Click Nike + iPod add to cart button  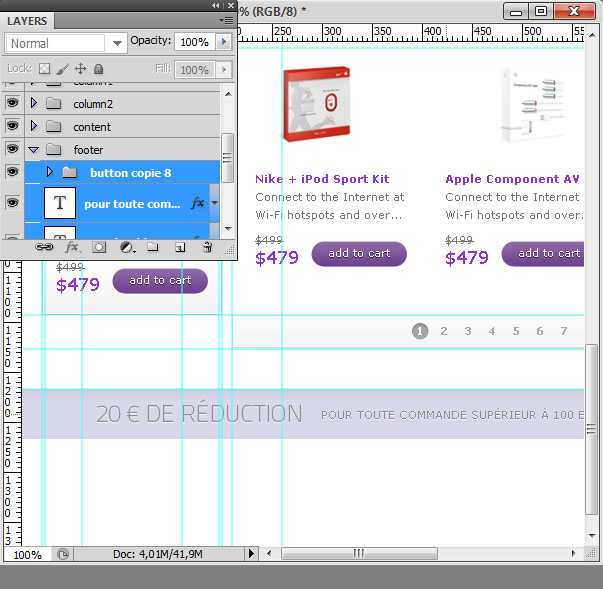[x=359, y=254]
